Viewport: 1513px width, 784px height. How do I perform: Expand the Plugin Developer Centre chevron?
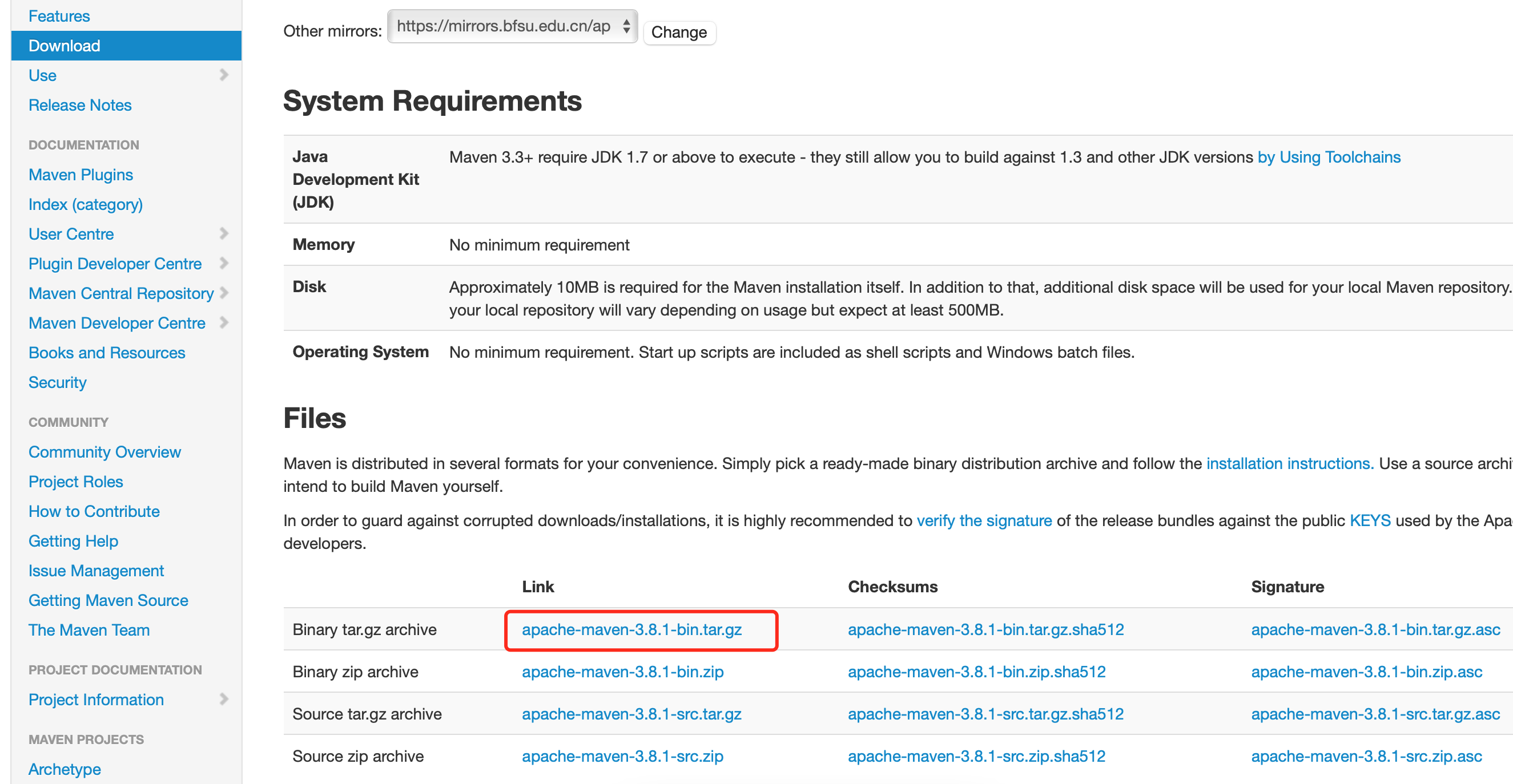[224, 263]
